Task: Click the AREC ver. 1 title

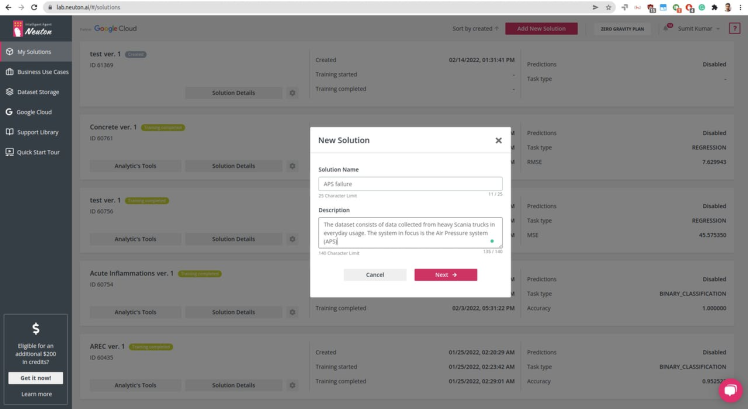Action: 107,346
